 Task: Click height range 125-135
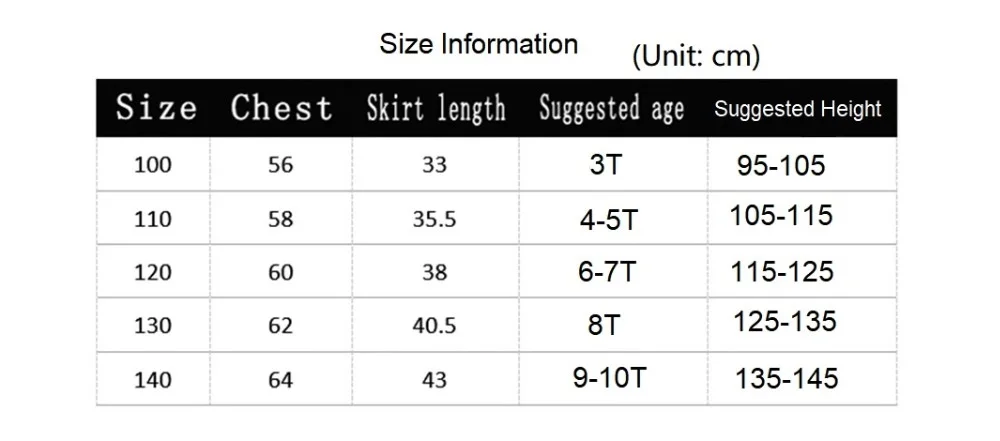coord(784,322)
